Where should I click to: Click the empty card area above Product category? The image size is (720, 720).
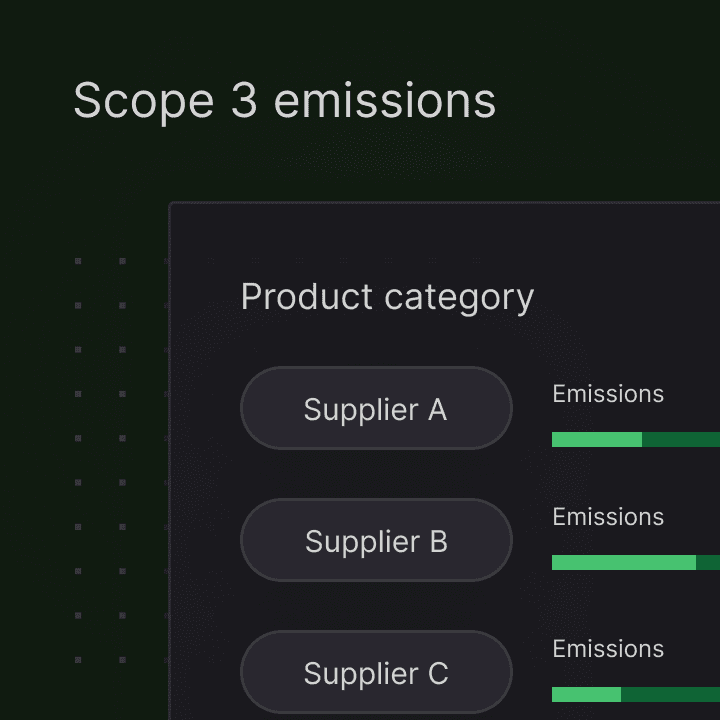444,239
